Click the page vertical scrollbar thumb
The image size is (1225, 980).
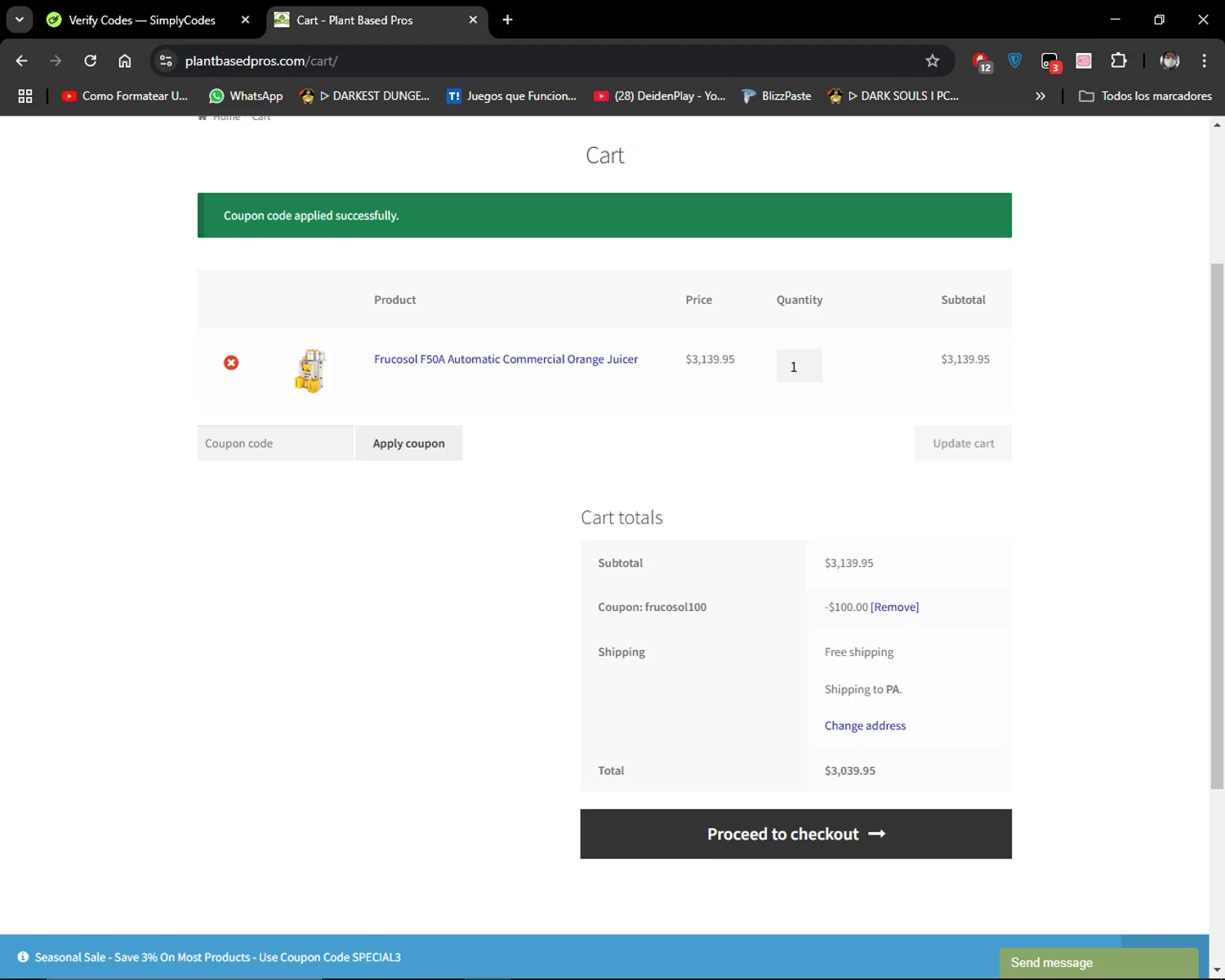1217,526
